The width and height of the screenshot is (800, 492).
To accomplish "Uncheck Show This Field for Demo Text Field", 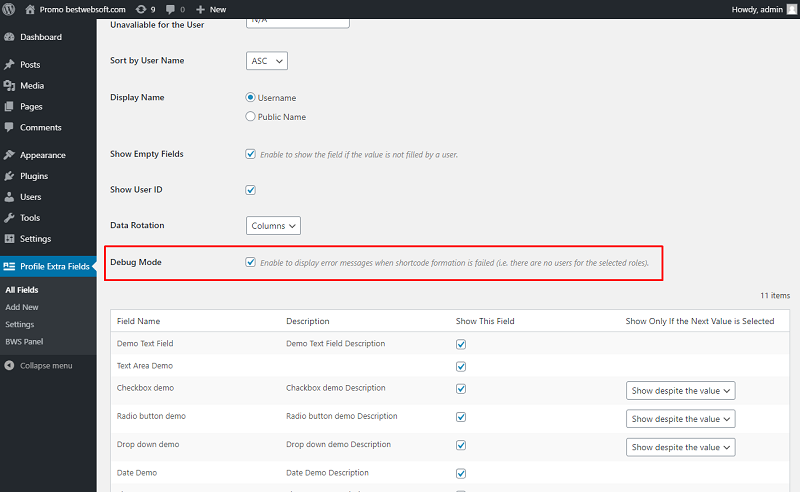I will [461, 344].
